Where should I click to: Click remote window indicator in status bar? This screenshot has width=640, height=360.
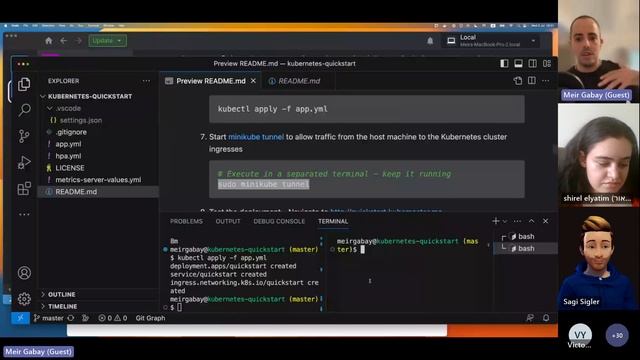click(20, 318)
